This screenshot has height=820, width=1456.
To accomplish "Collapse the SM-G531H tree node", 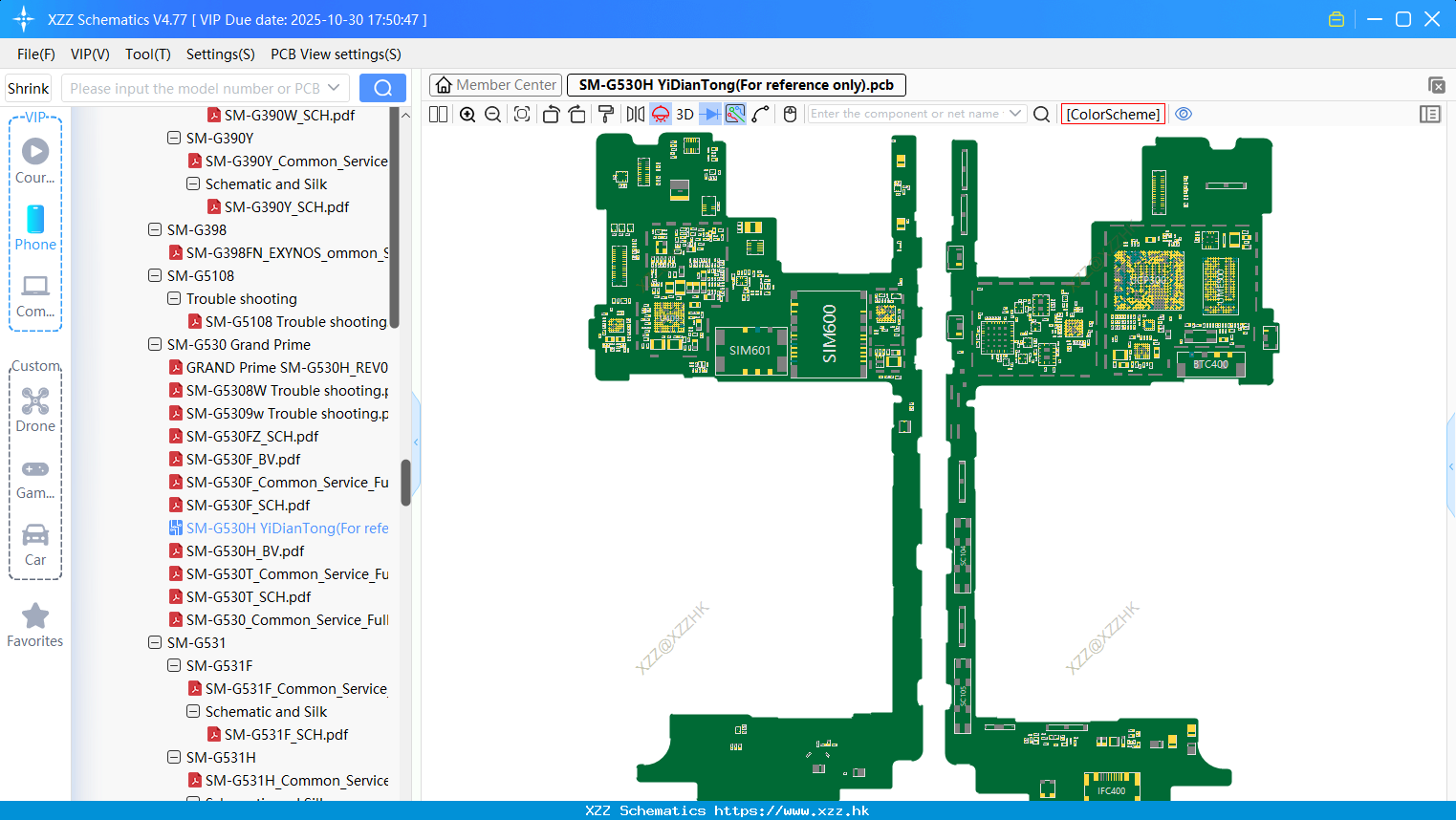I will tap(174, 757).
